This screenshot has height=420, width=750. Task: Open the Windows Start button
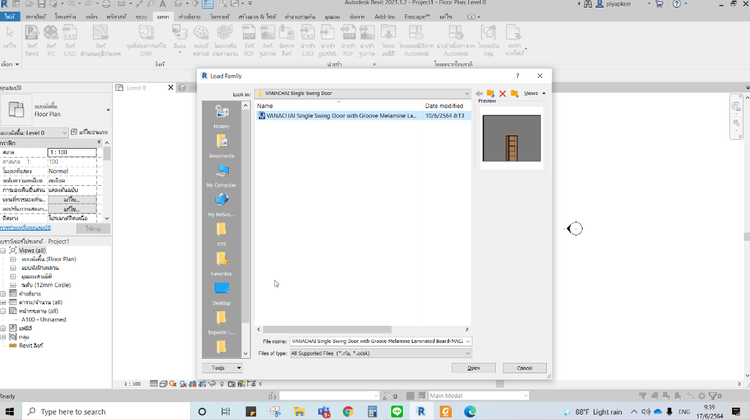[10, 411]
